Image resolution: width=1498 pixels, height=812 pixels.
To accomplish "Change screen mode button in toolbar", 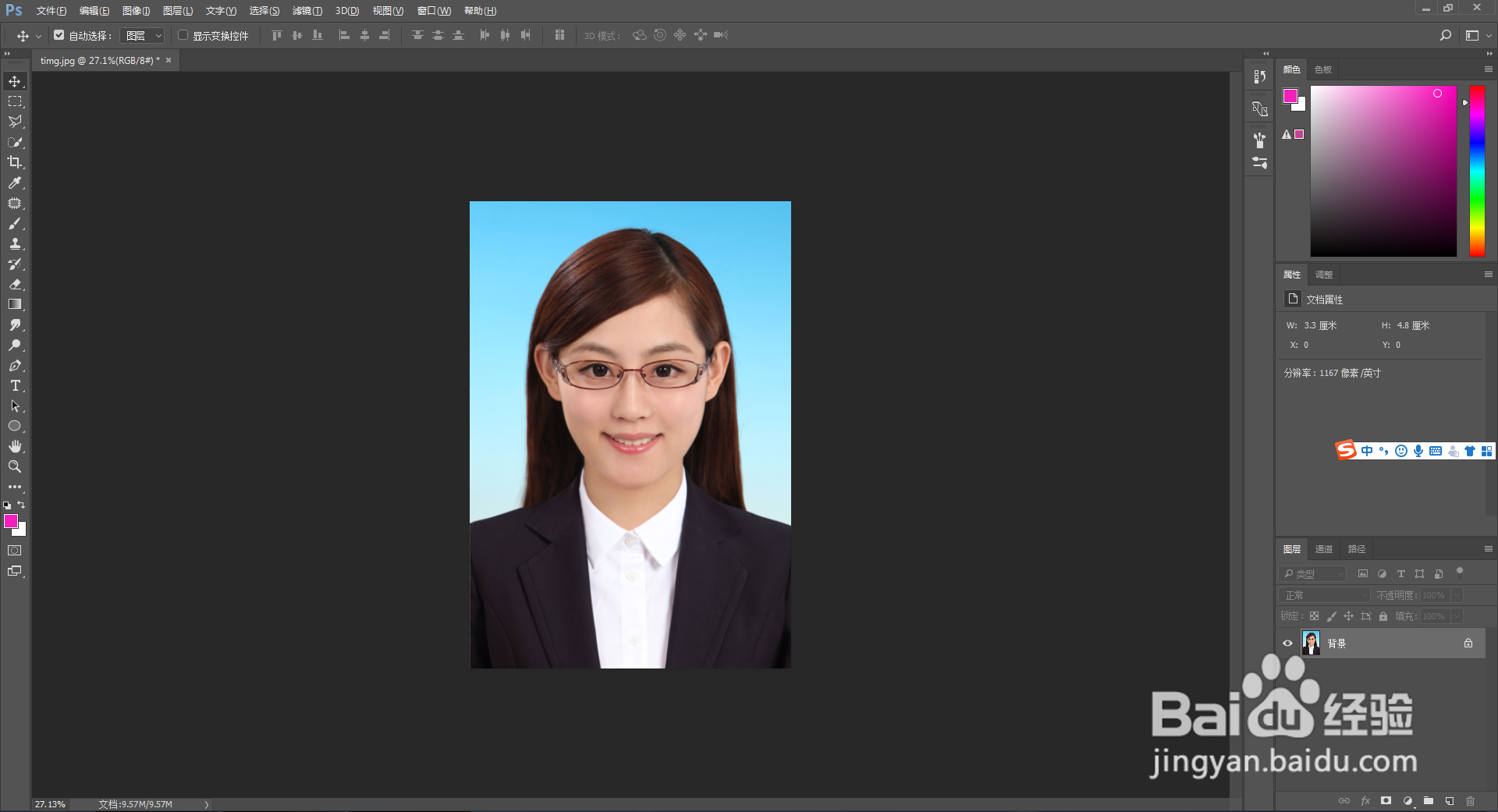I will tap(15, 571).
